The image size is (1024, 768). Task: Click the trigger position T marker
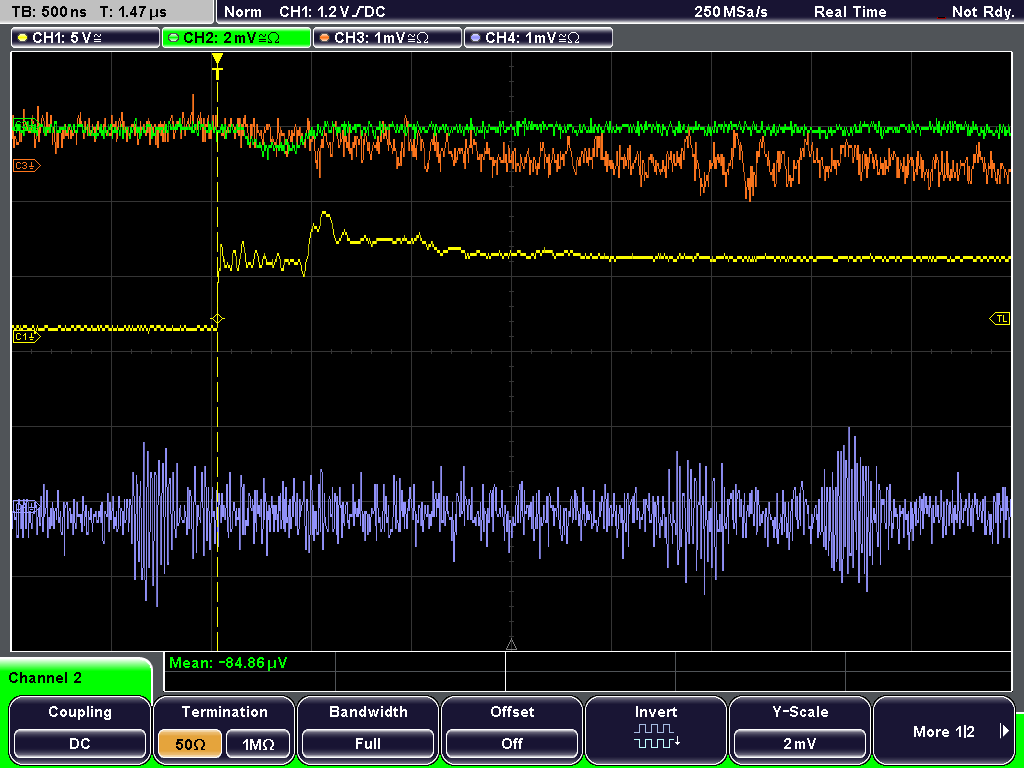217,67
